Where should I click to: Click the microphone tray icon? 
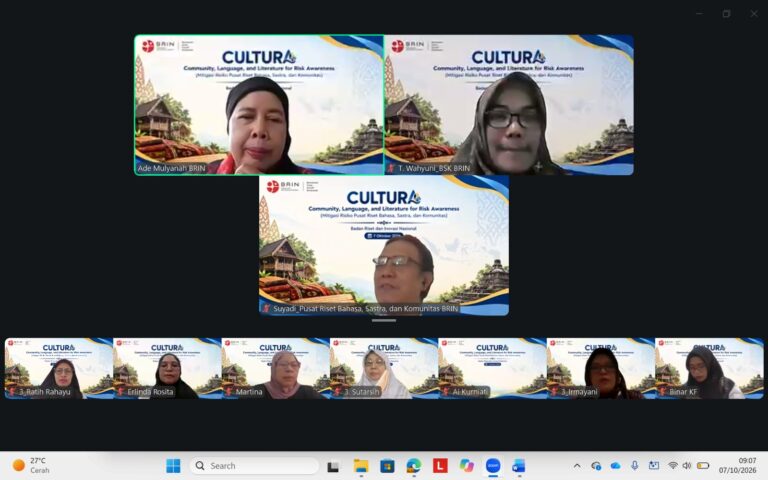(634, 466)
